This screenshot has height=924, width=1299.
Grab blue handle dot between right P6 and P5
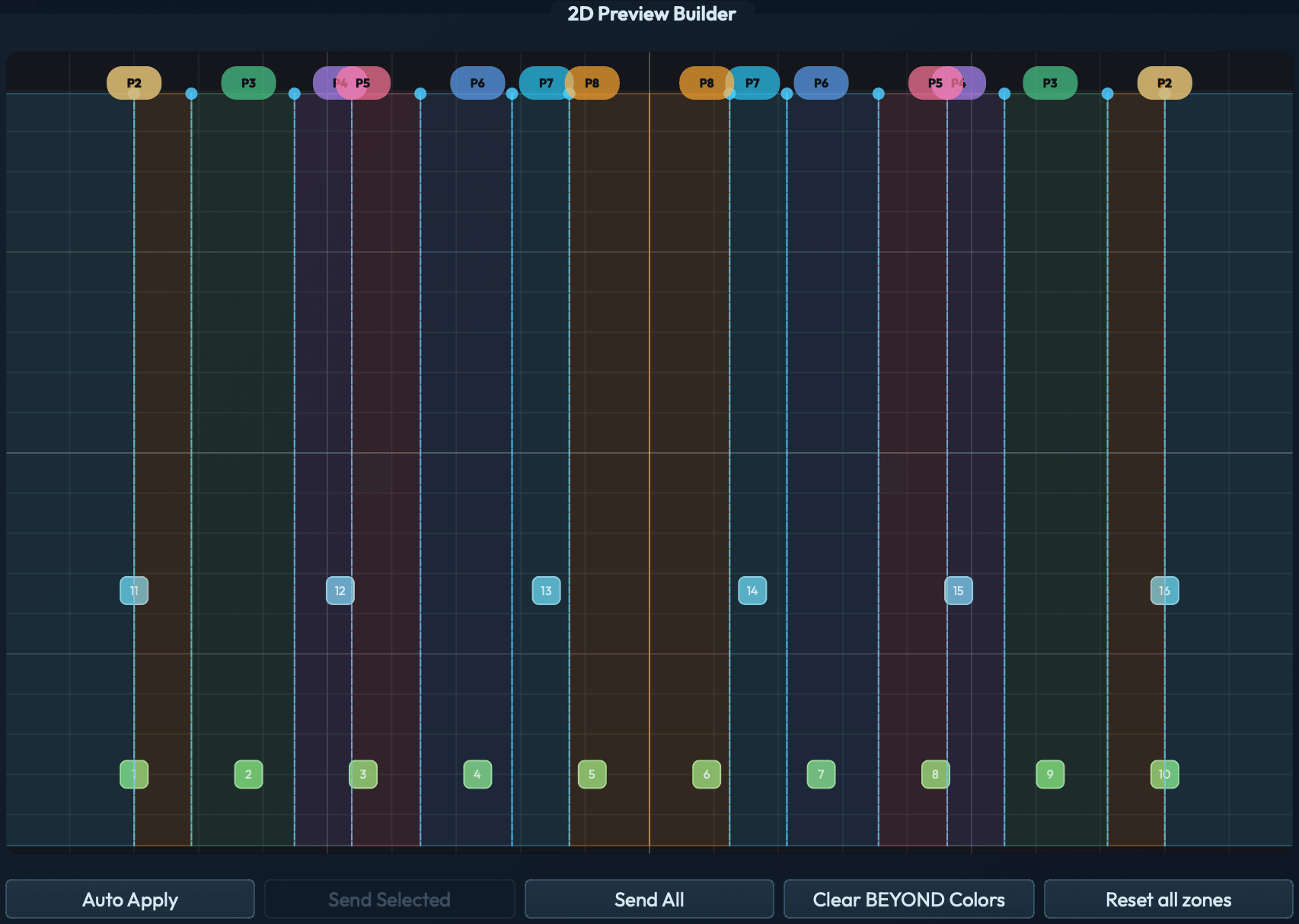pos(879,94)
